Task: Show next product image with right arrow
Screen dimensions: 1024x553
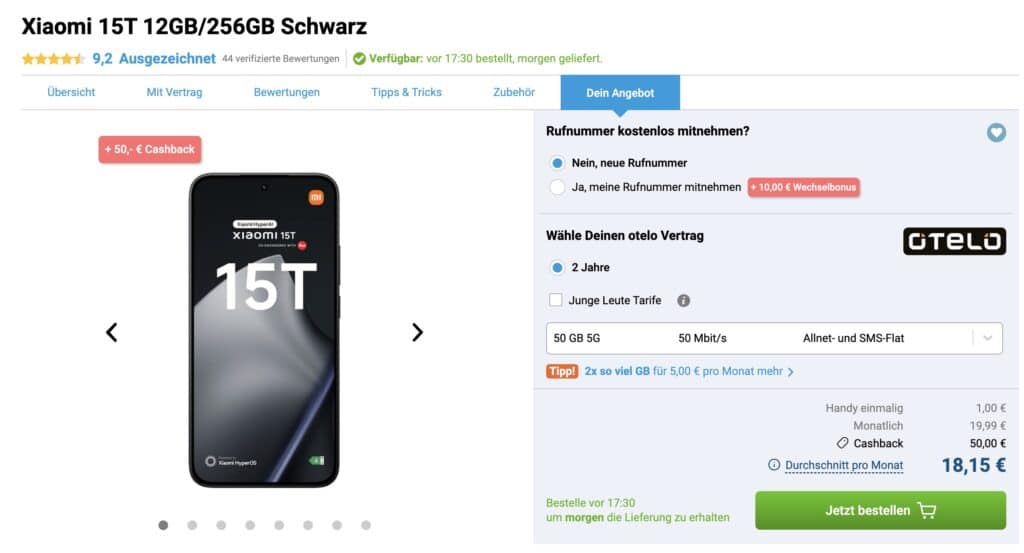Action: click(x=417, y=332)
